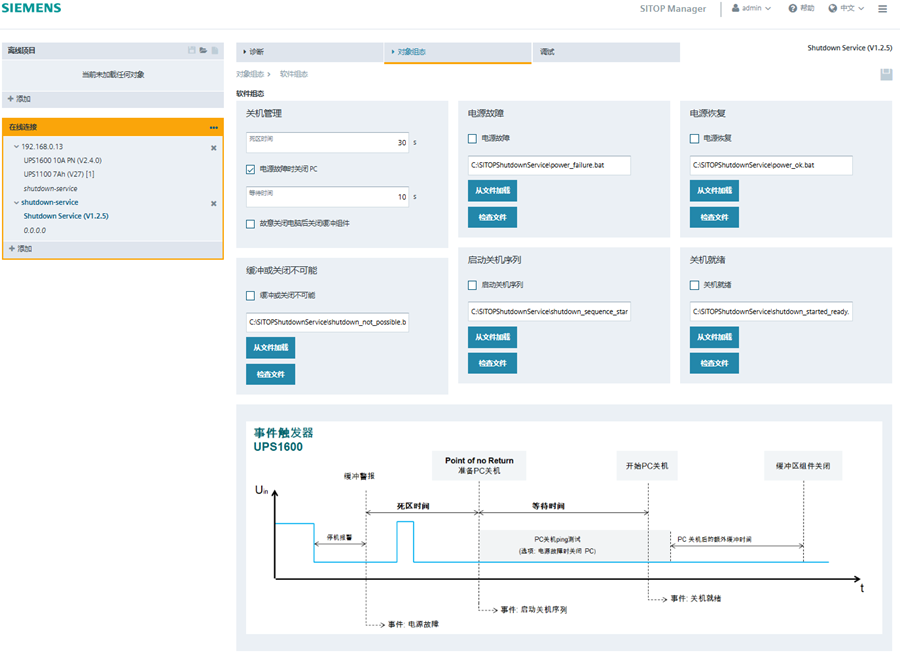
Task: Open the 中文 language dropdown
Action: (x=847, y=8)
